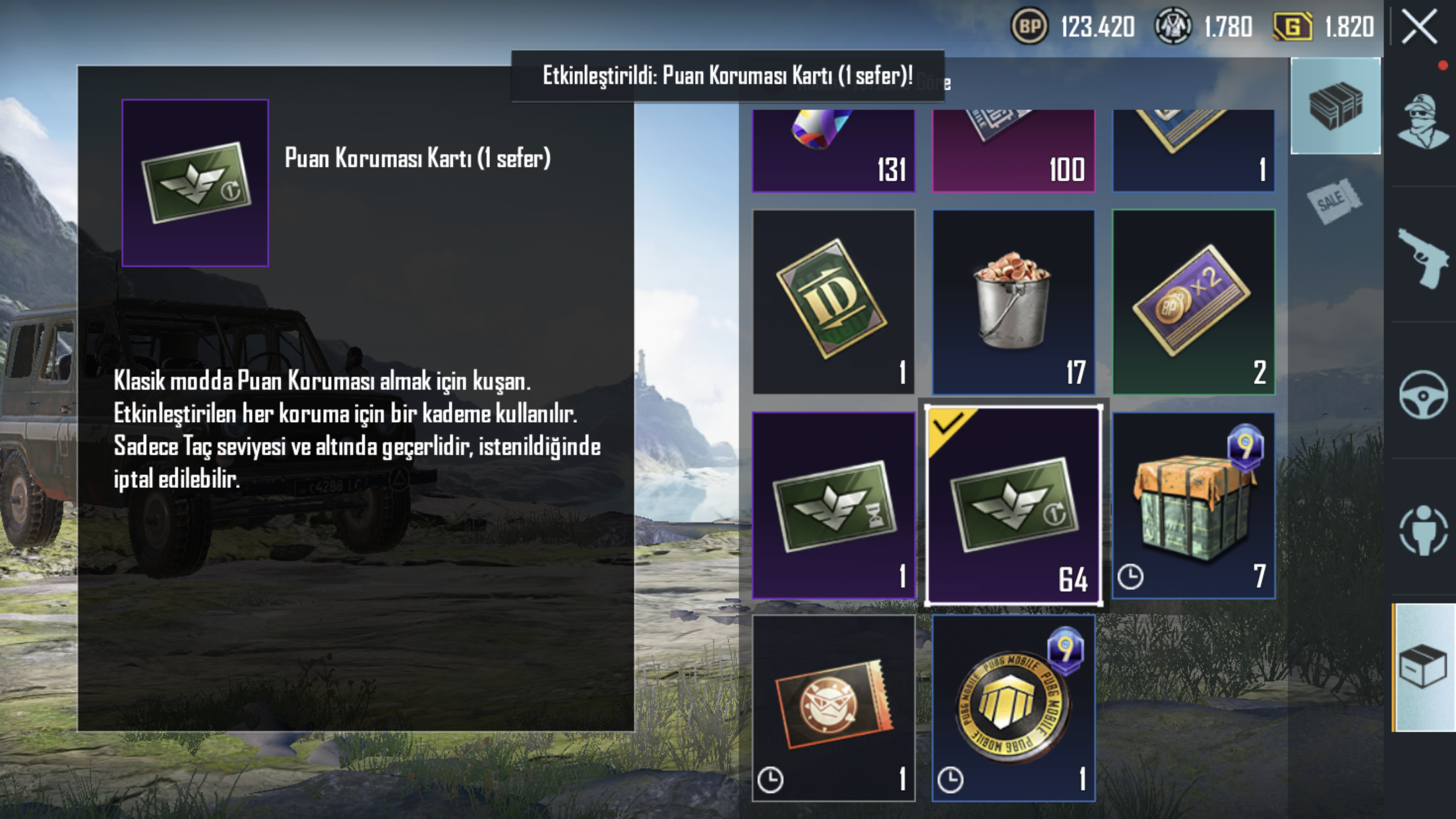
Task: Select the BP x2 card item
Action: pyautogui.click(x=1194, y=302)
